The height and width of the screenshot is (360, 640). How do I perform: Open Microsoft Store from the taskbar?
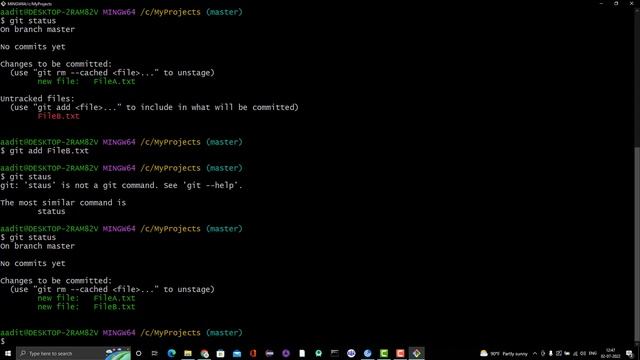(220, 353)
